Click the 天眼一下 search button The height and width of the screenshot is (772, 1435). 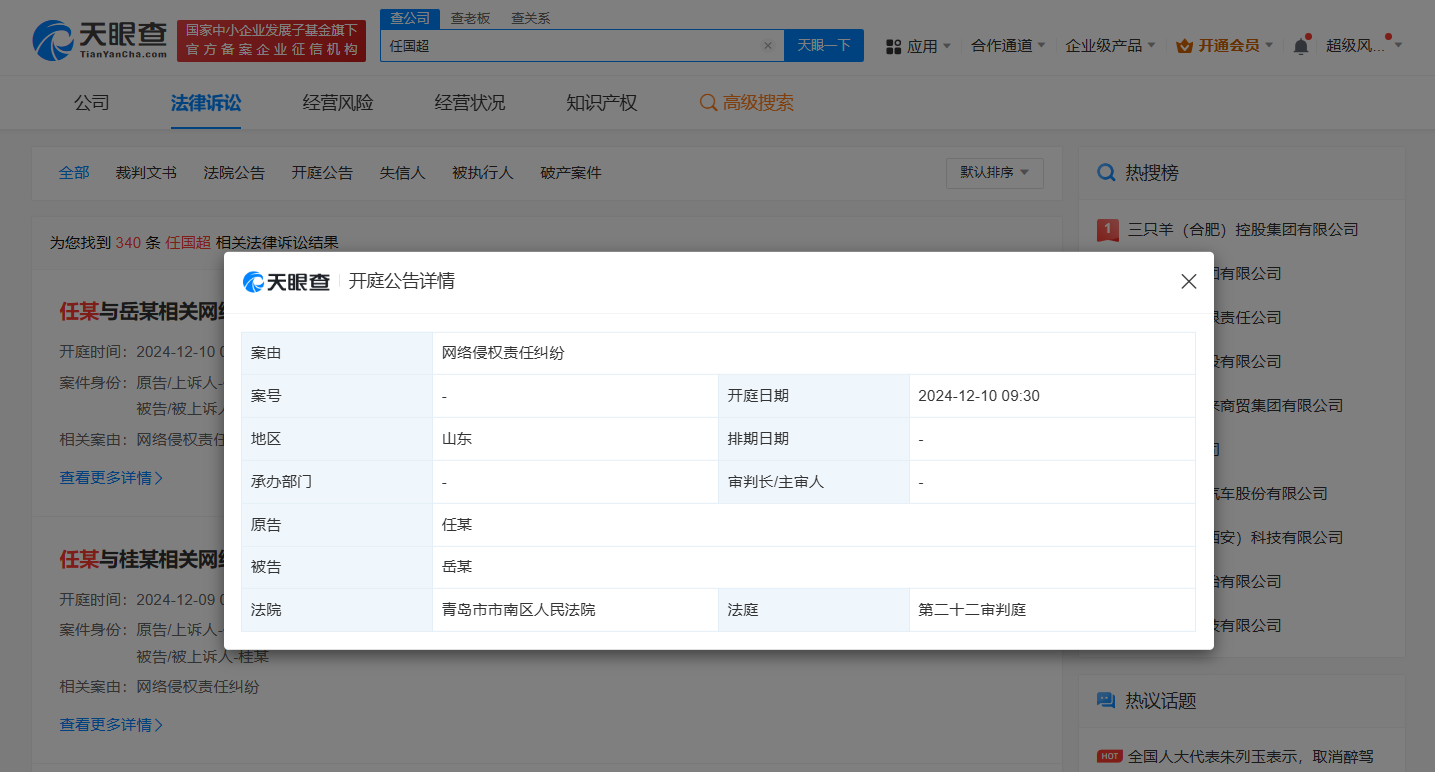pos(823,45)
